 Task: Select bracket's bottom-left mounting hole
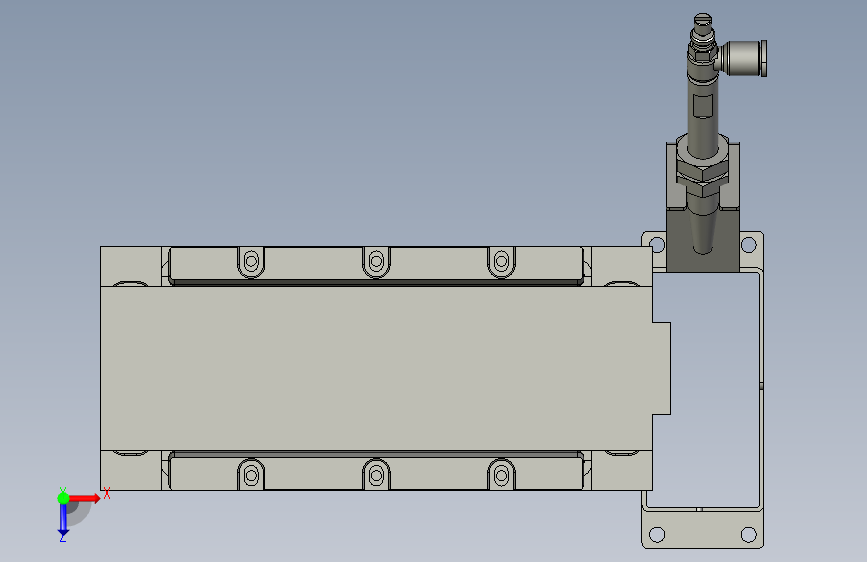pyautogui.click(x=657, y=534)
